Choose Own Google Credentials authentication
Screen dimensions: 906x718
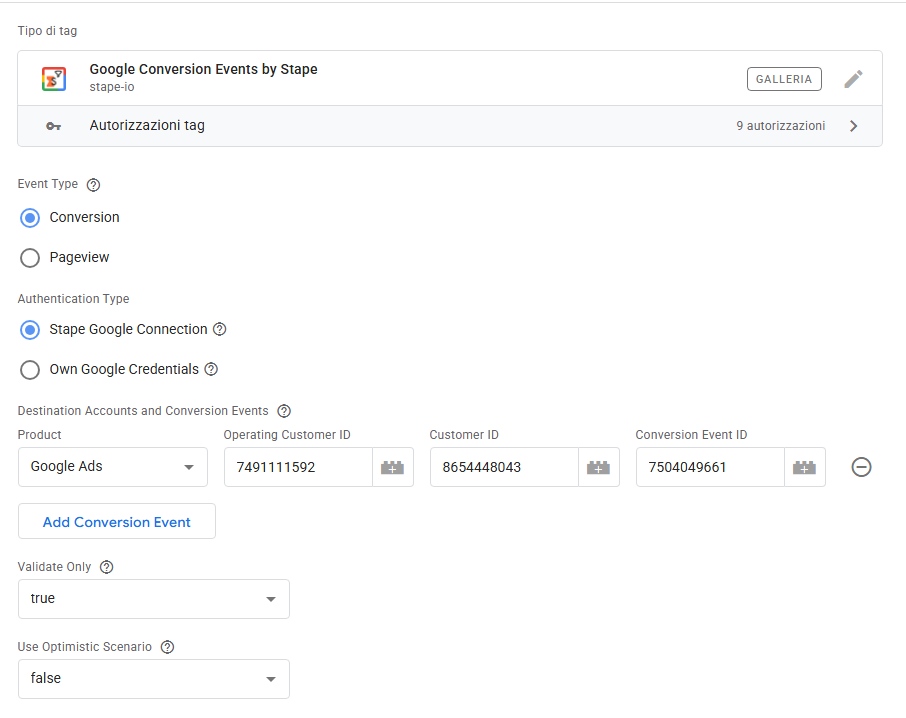31,370
